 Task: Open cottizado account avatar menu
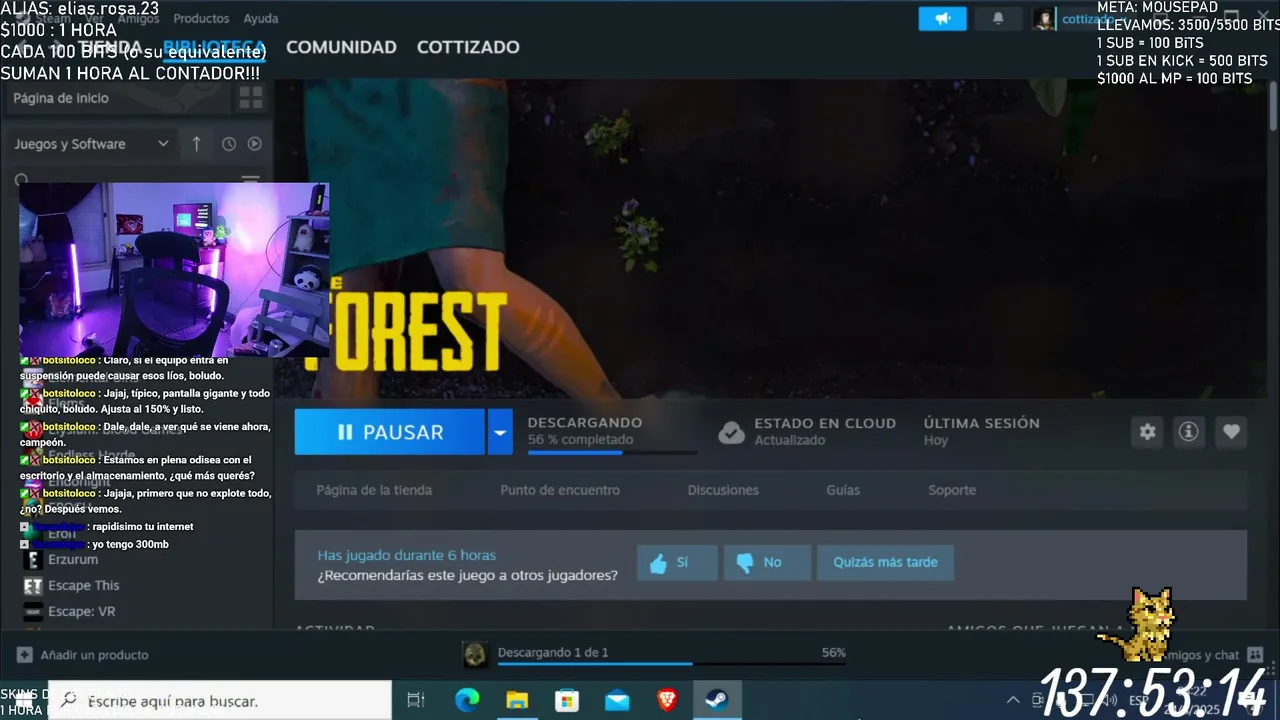[1044, 19]
